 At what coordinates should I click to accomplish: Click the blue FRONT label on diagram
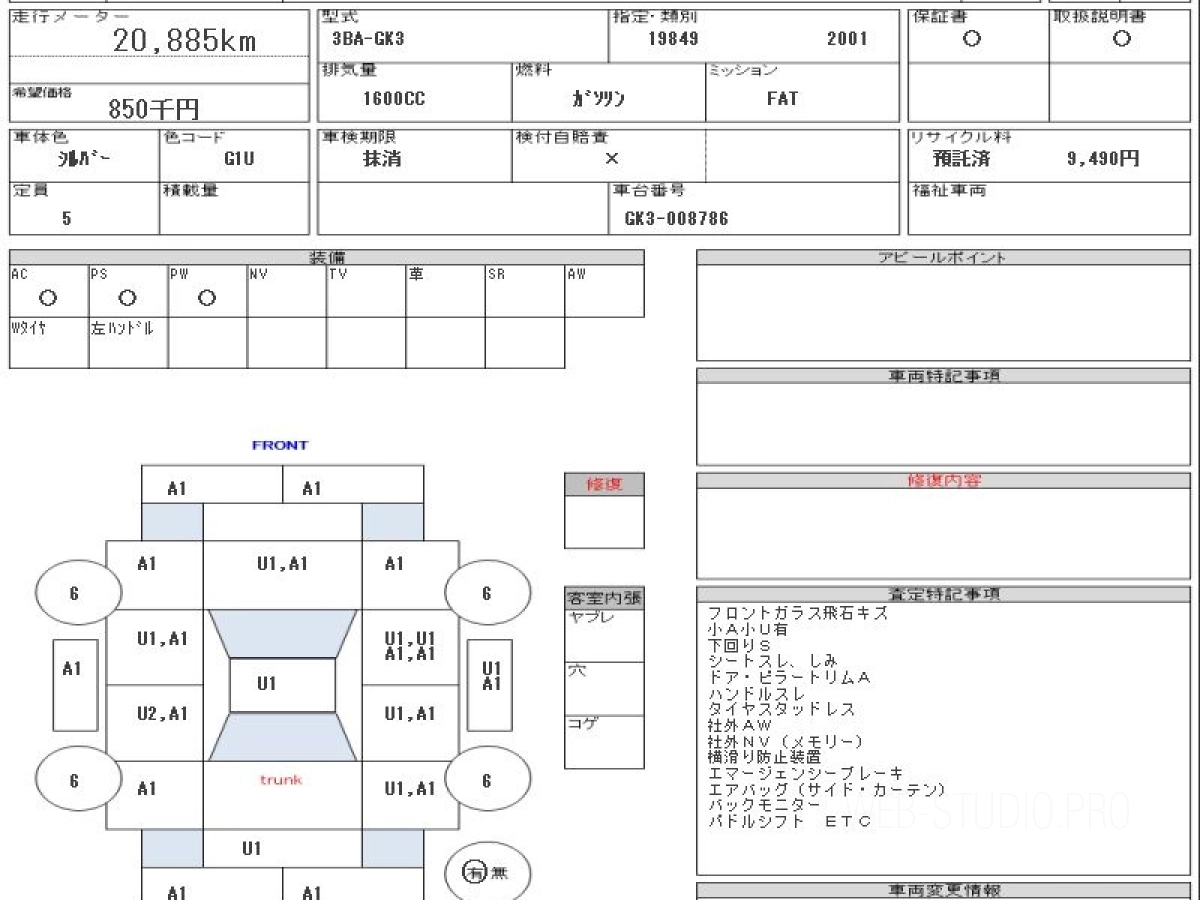pos(280,445)
